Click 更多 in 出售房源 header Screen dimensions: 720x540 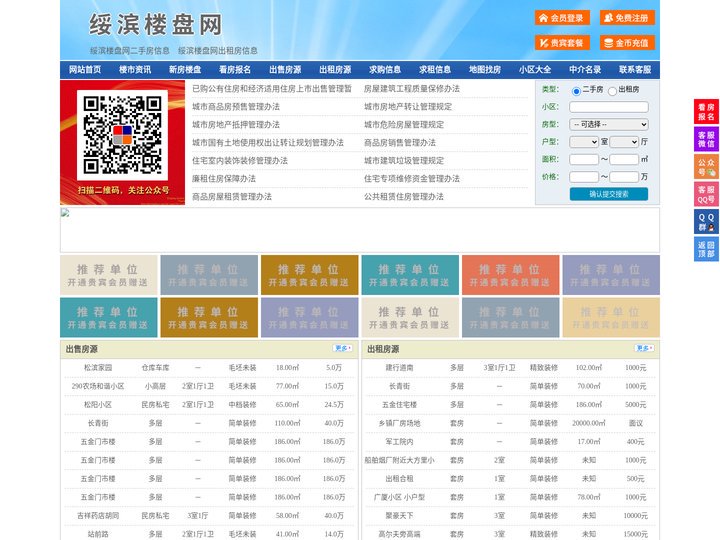[x=343, y=349]
